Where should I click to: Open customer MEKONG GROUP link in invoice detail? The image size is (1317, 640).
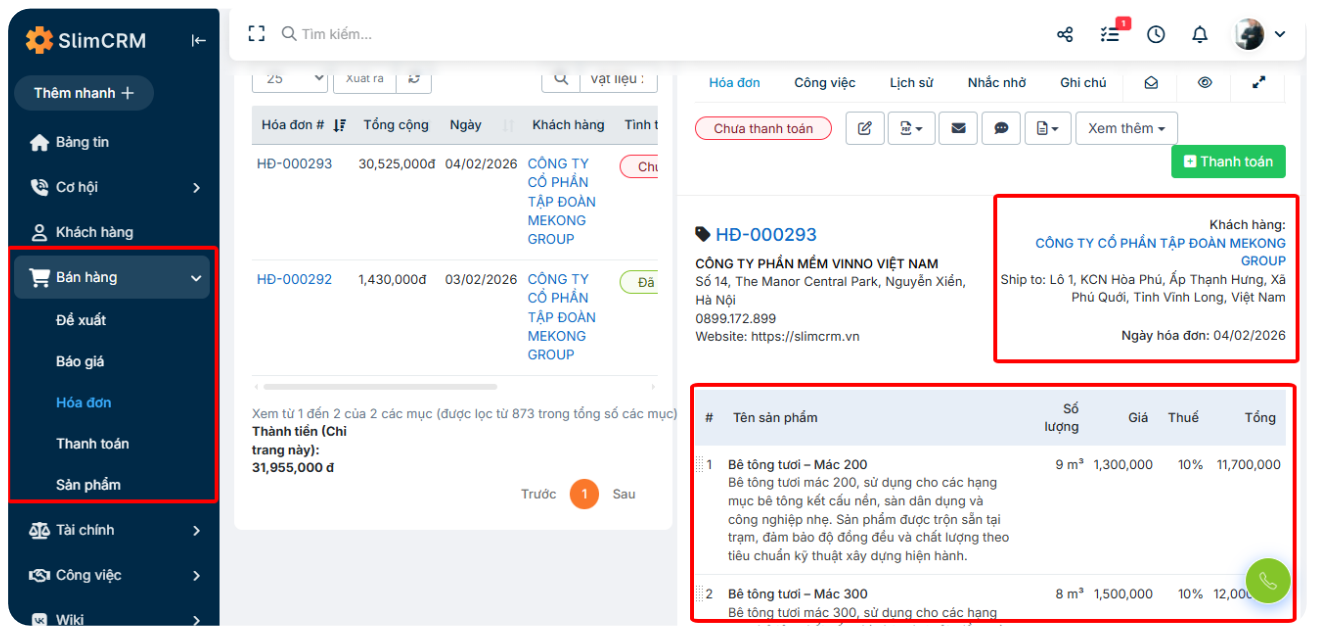tap(1160, 252)
